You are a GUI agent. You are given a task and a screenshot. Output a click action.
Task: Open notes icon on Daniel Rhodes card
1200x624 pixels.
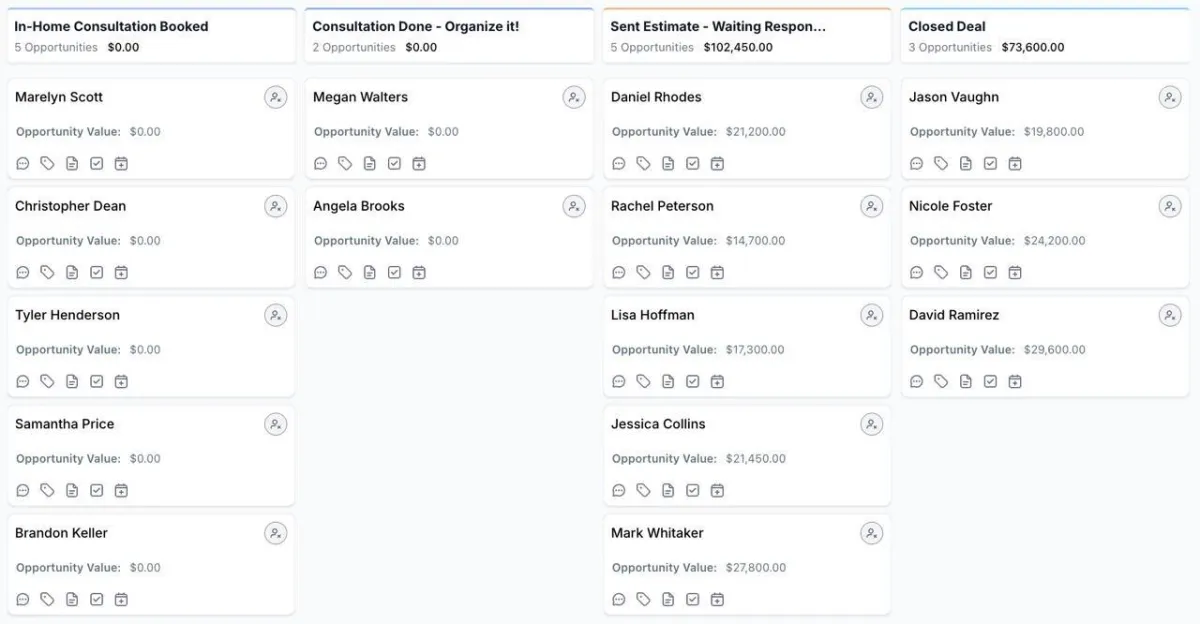(668, 163)
